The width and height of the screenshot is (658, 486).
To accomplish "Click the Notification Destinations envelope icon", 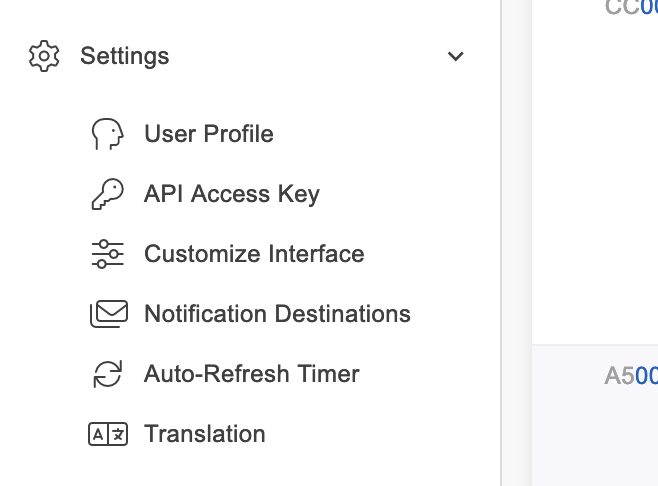I will pos(108,314).
